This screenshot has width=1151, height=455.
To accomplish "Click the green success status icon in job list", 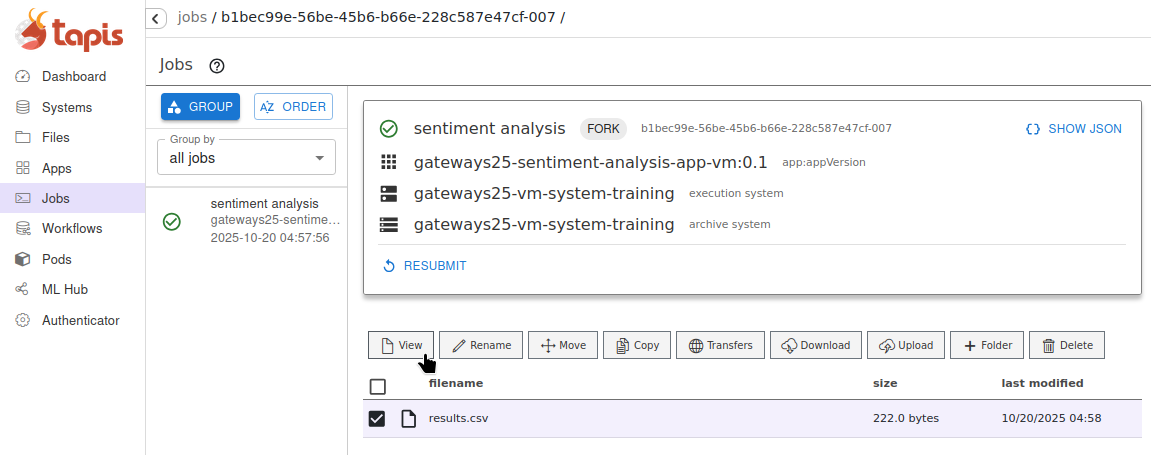I will pos(171,221).
